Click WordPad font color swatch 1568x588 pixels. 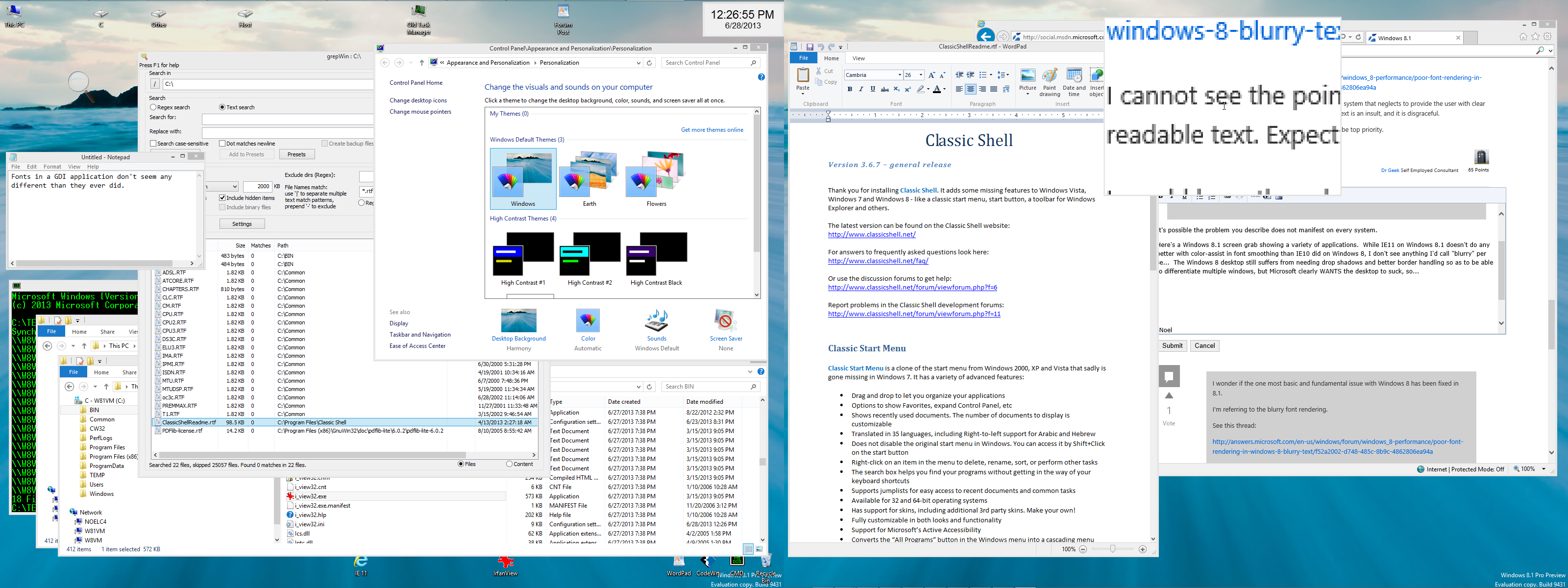(x=937, y=90)
